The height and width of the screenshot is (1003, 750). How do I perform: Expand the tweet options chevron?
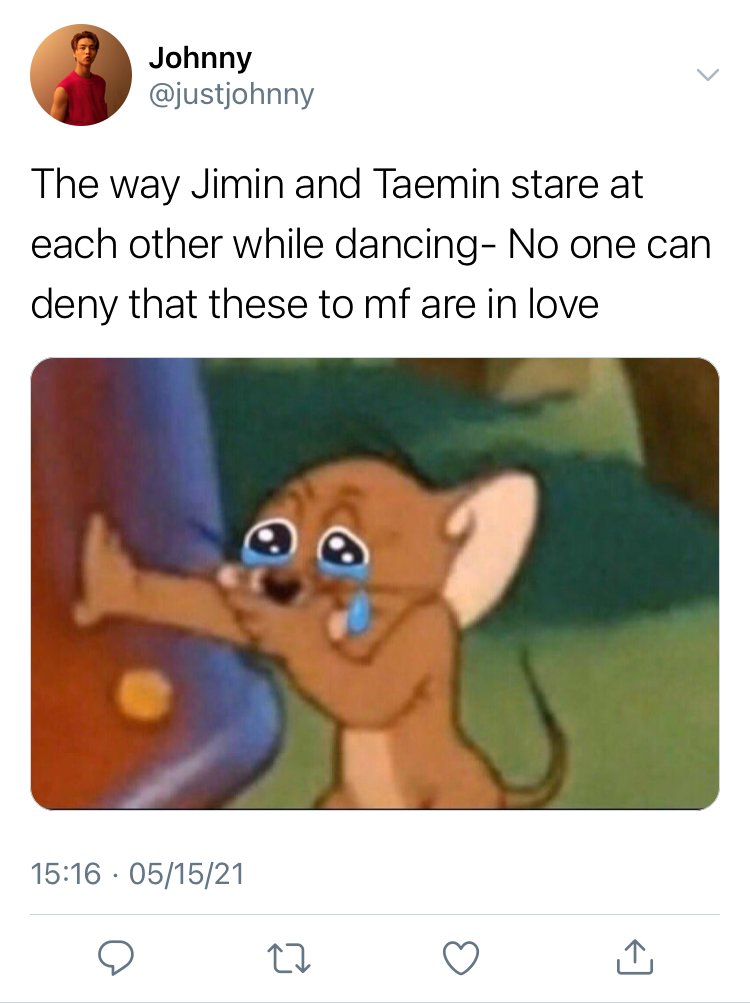(x=708, y=75)
